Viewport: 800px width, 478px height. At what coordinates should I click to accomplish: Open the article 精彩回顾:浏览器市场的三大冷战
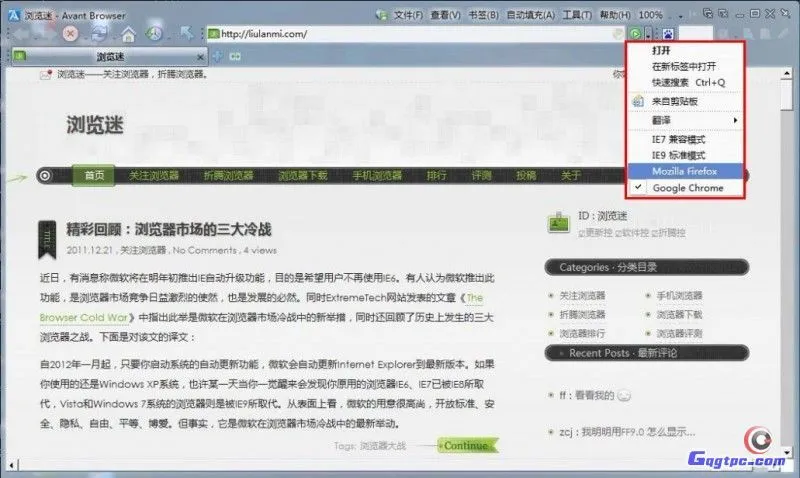point(168,230)
